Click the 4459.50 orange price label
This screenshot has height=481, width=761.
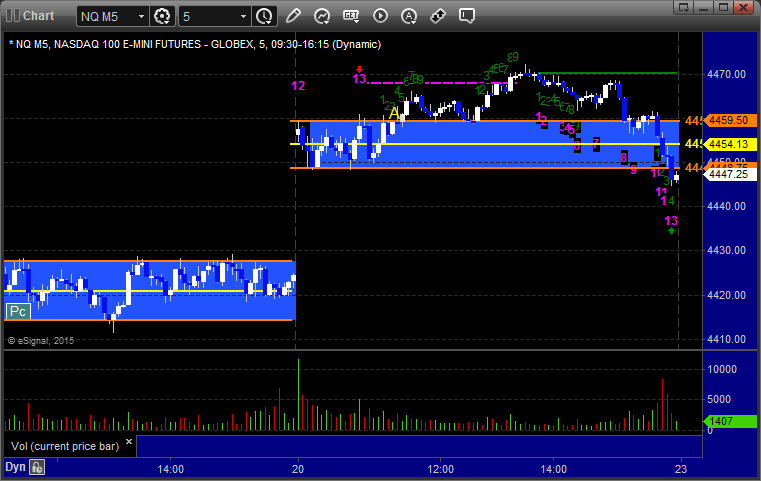(x=730, y=120)
